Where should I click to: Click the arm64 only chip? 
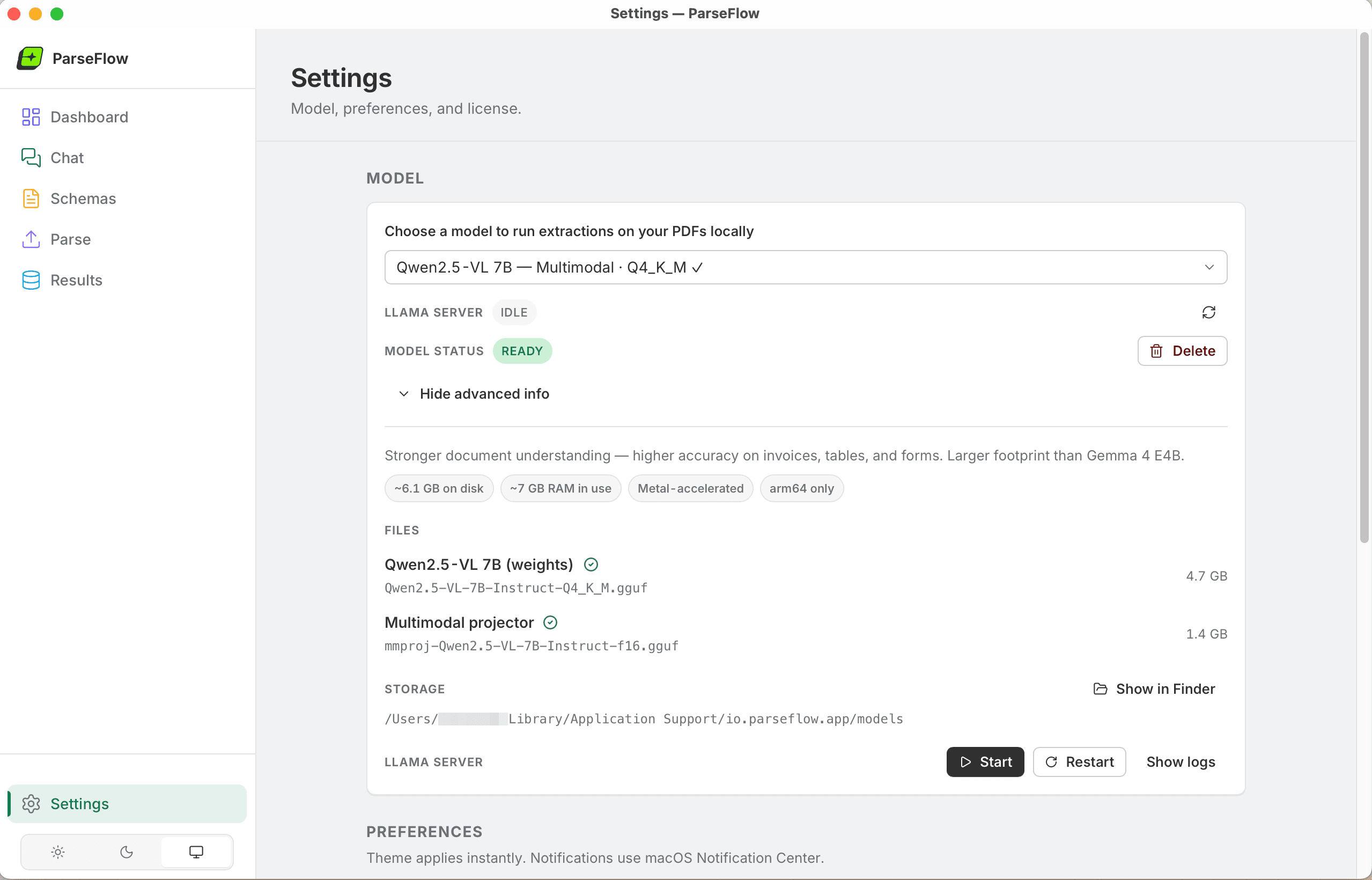pyautogui.click(x=801, y=488)
